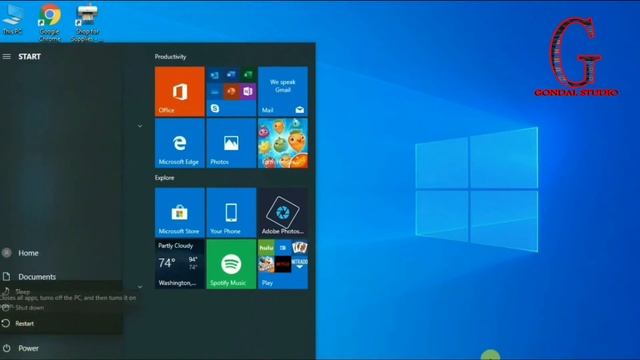Click Excel icon in Office apps tile

tap(248, 75)
